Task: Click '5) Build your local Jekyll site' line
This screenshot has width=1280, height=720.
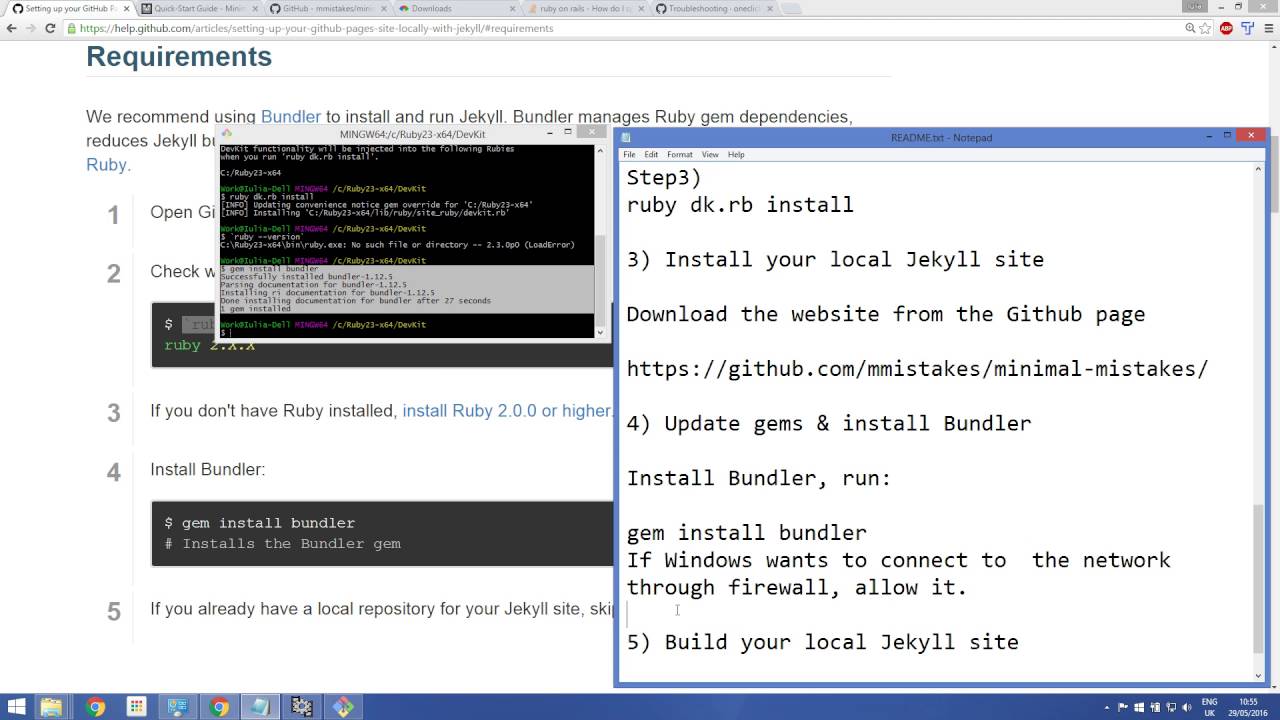Action: [x=823, y=642]
